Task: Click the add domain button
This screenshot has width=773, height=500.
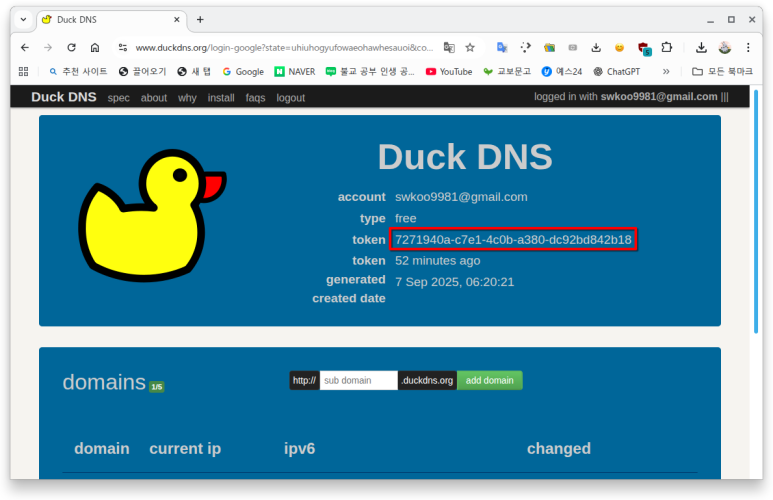Action: coord(490,380)
